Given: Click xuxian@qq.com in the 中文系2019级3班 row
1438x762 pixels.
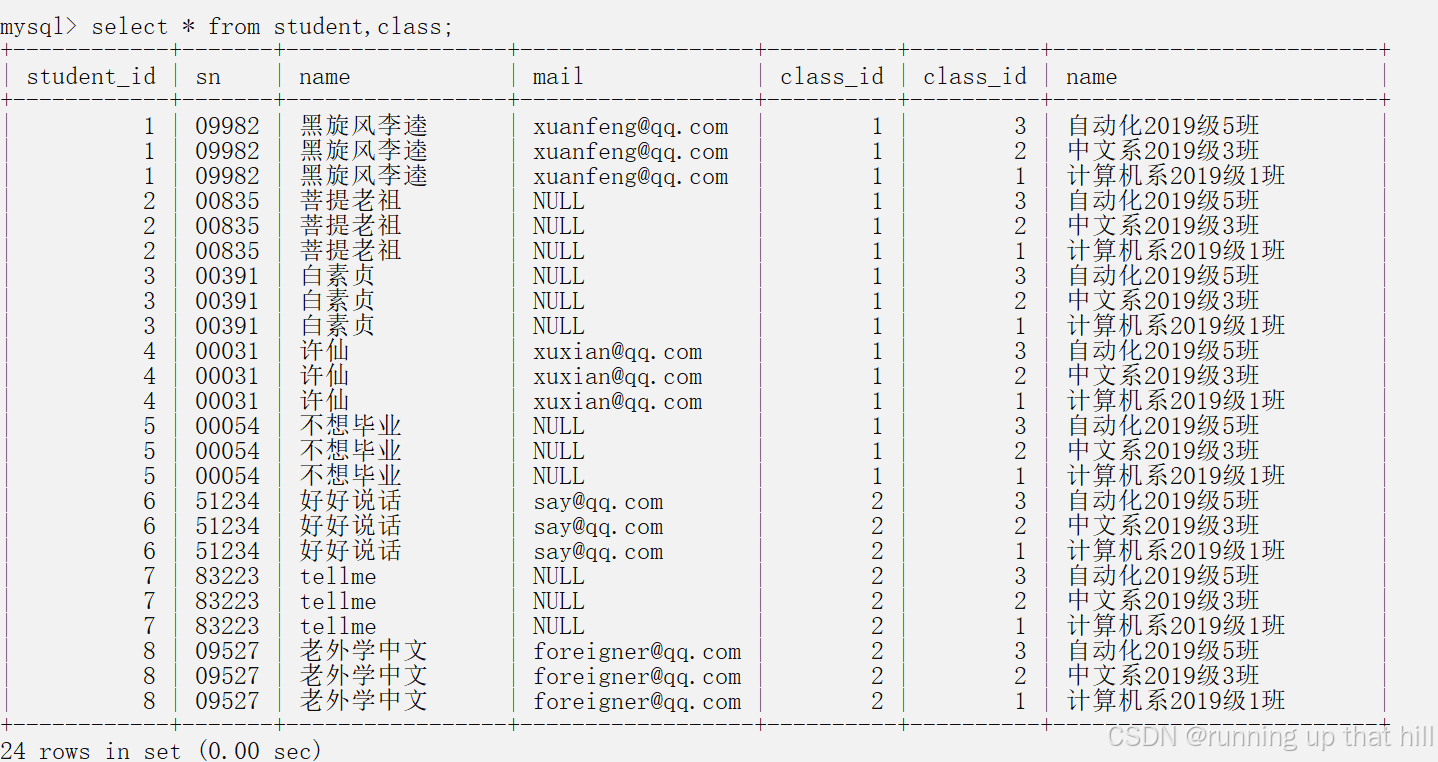Looking at the screenshot, I should coord(618,376).
